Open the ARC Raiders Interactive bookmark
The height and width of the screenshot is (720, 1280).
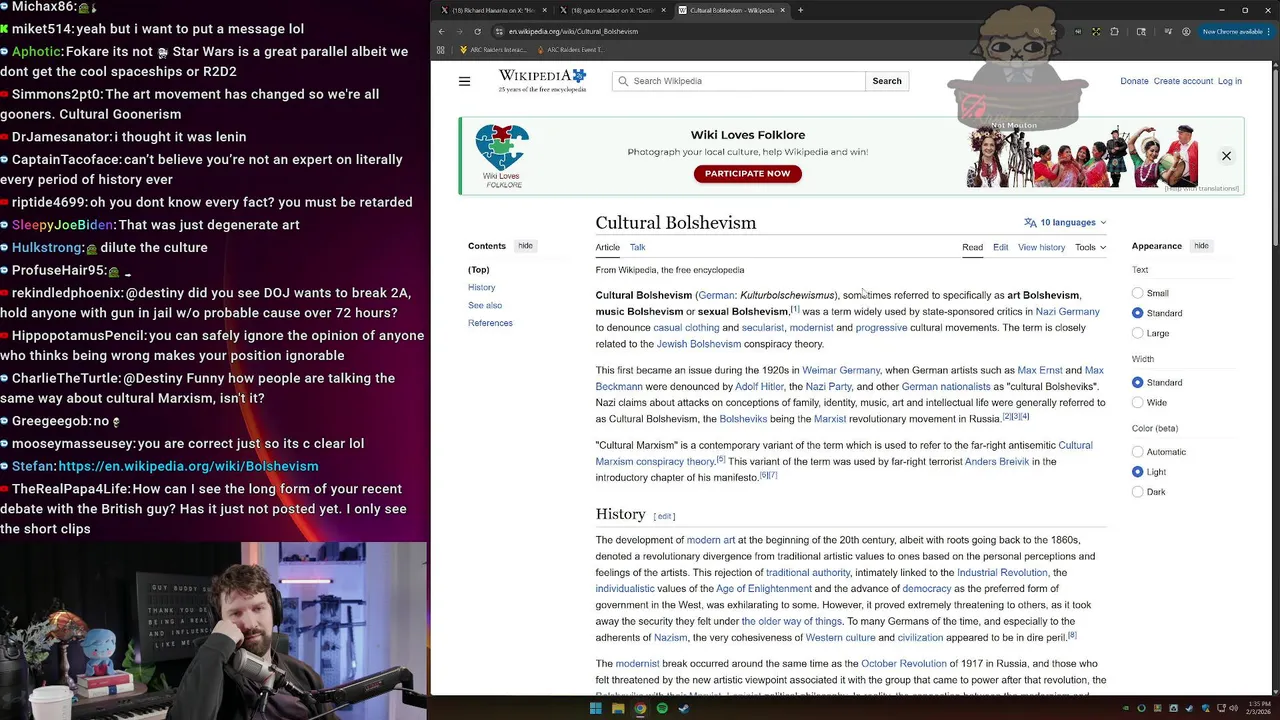pyautogui.click(x=492, y=49)
